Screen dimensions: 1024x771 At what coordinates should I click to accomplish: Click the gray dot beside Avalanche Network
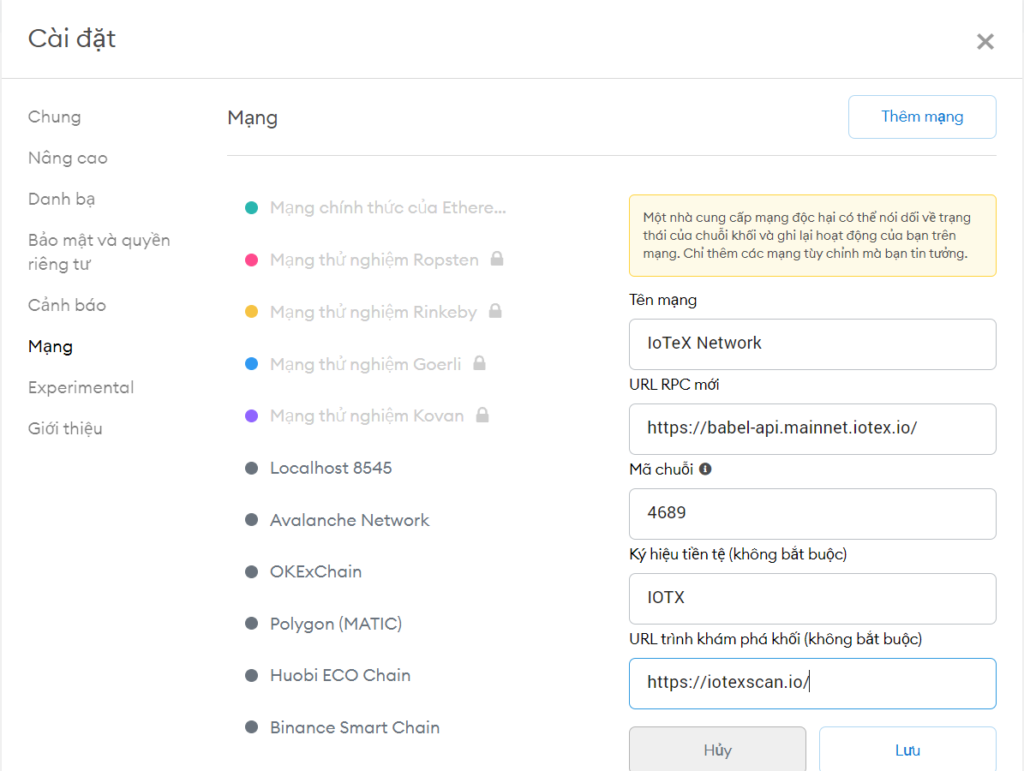pos(251,520)
